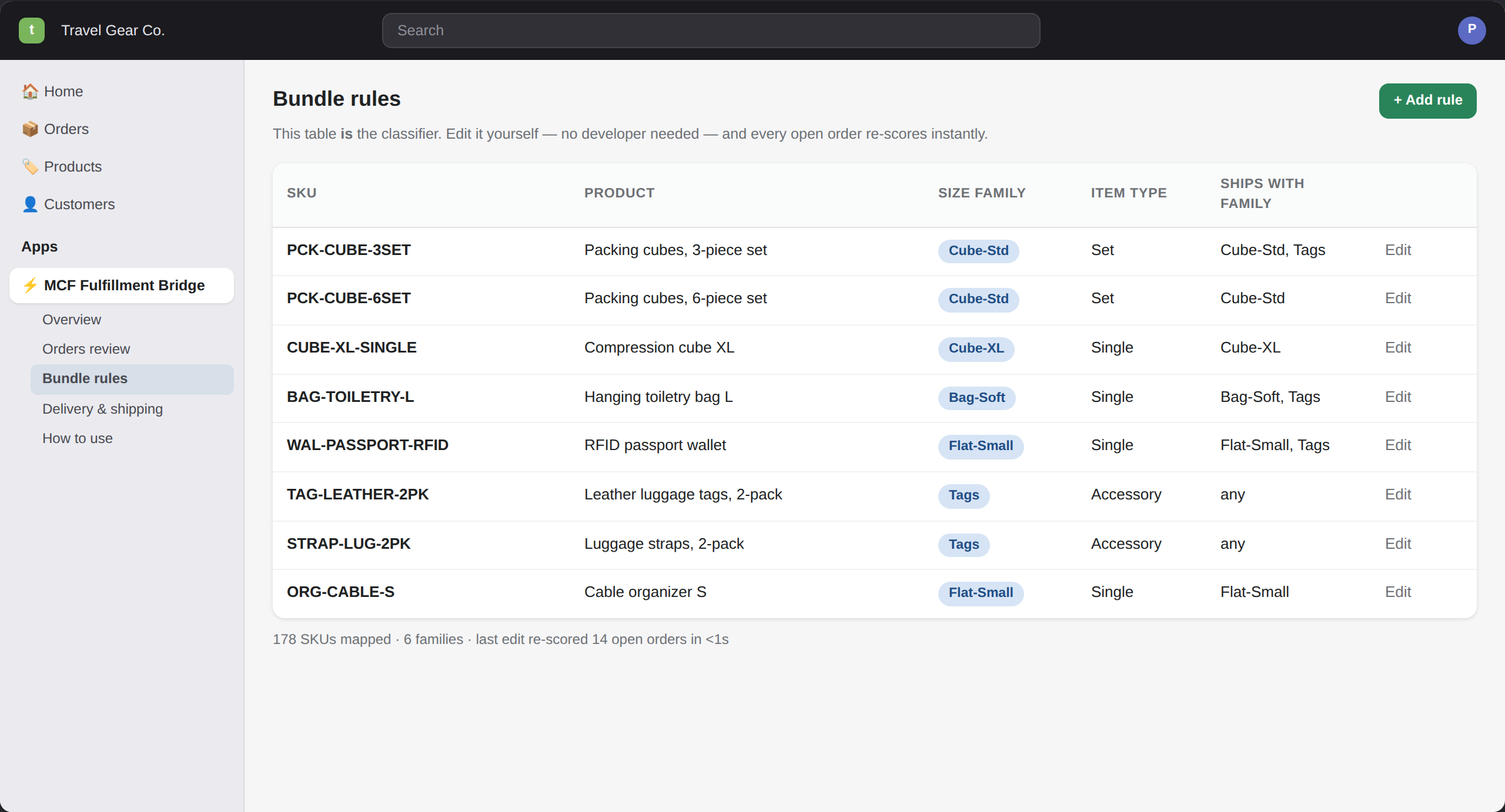Click Flat-Small badge for WAL-PASSPORT-RFID
The image size is (1505, 812).
pos(981,446)
